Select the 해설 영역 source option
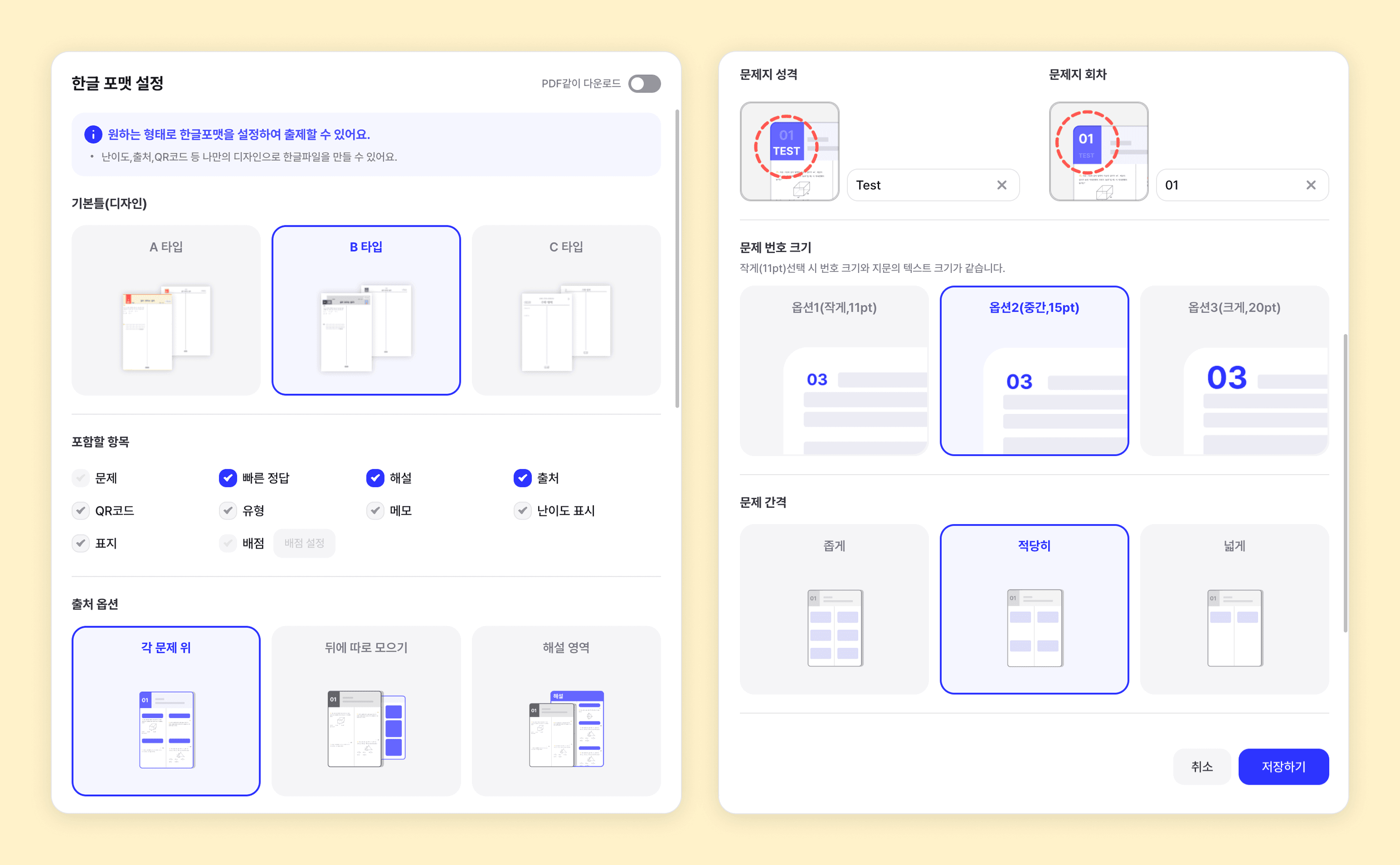1400x865 pixels. pyautogui.click(x=566, y=710)
